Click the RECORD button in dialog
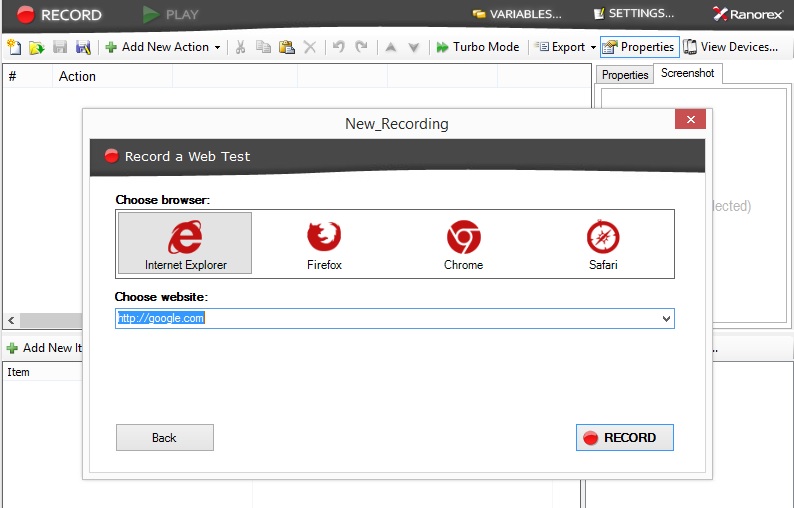The width and height of the screenshot is (794, 508). point(625,438)
